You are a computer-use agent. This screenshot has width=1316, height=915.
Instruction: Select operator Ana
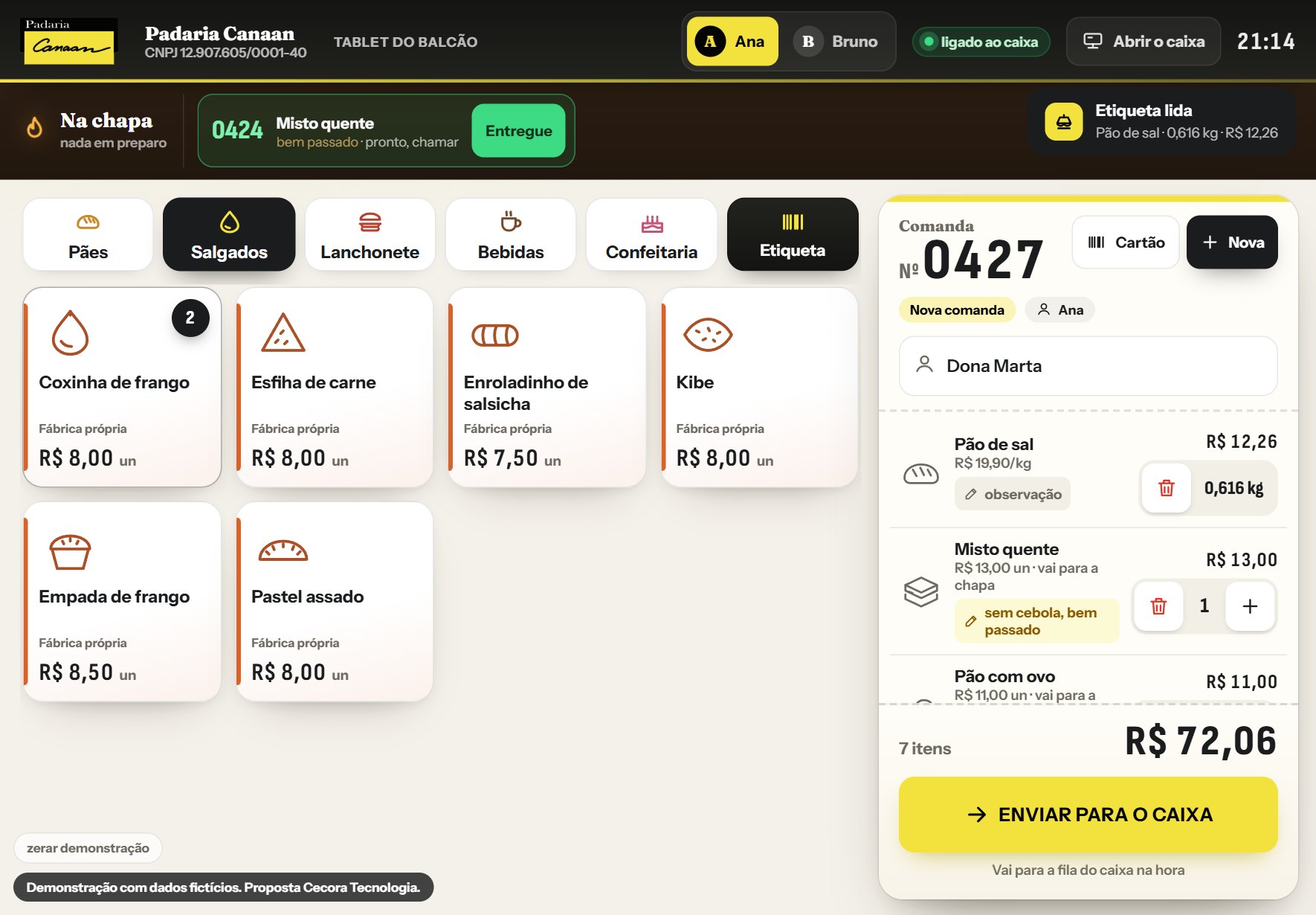(732, 42)
